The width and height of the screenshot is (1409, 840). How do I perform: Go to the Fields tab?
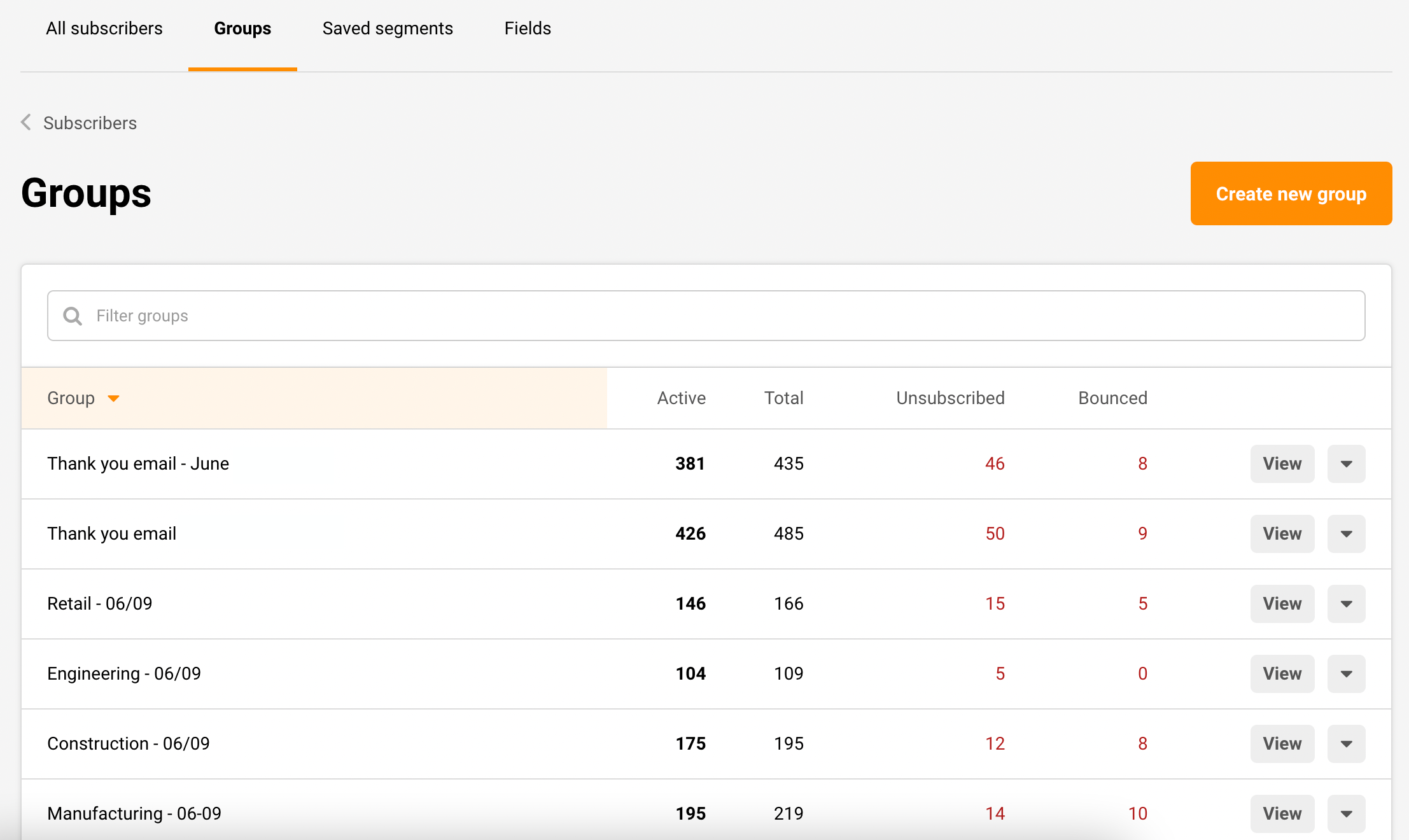(528, 29)
